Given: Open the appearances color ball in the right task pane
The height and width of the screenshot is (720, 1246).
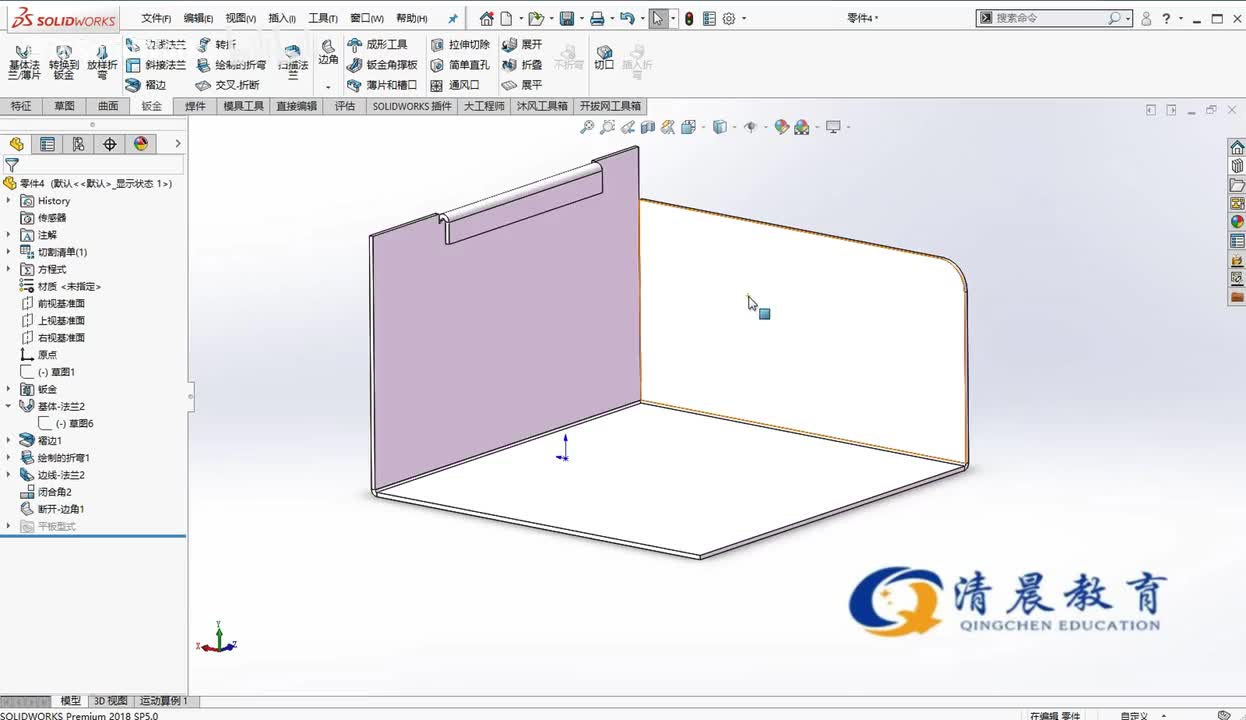Looking at the screenshot, I should tap(1237, 222).
